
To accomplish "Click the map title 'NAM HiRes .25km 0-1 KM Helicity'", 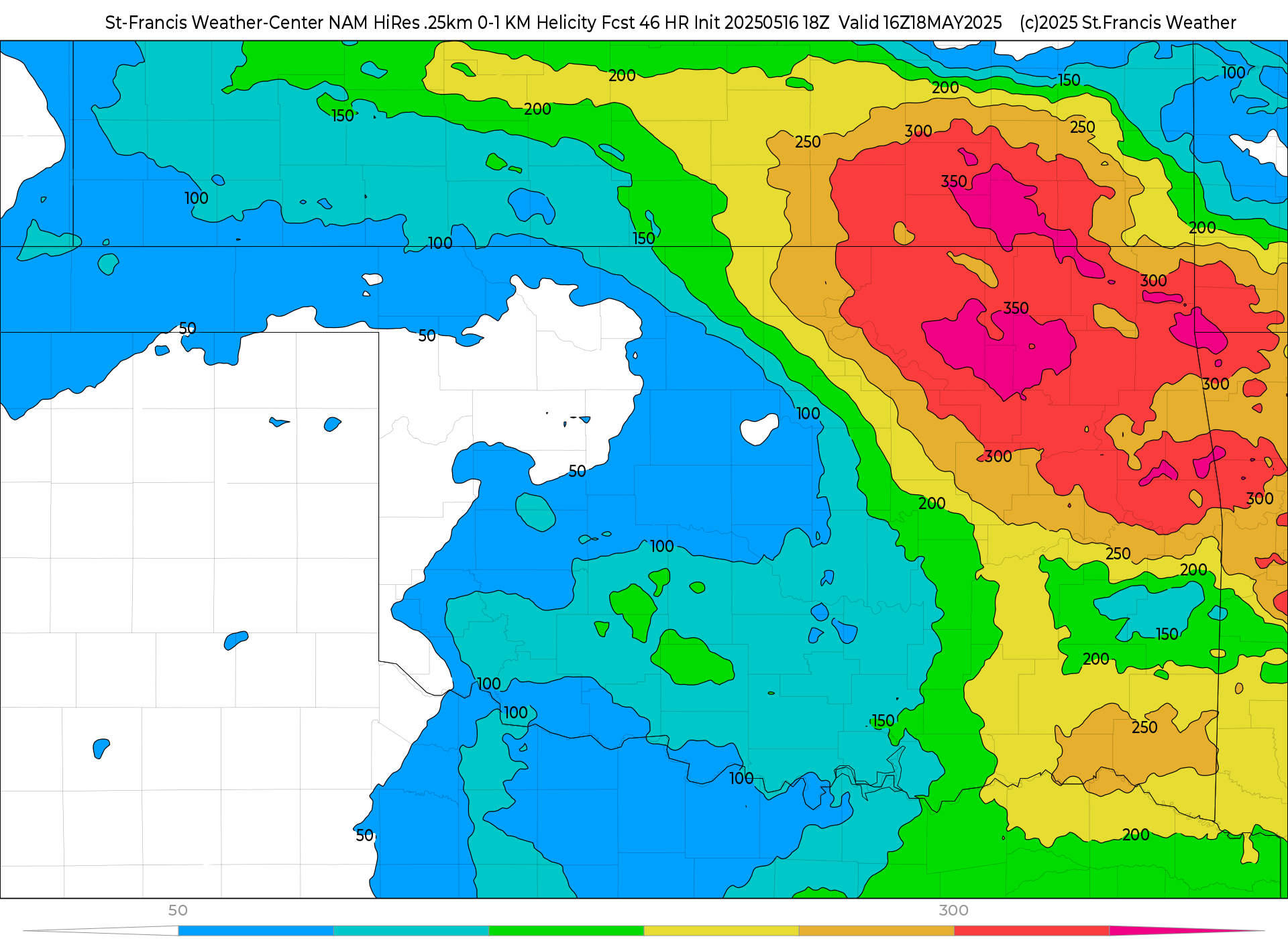I will tap(462, 23).
